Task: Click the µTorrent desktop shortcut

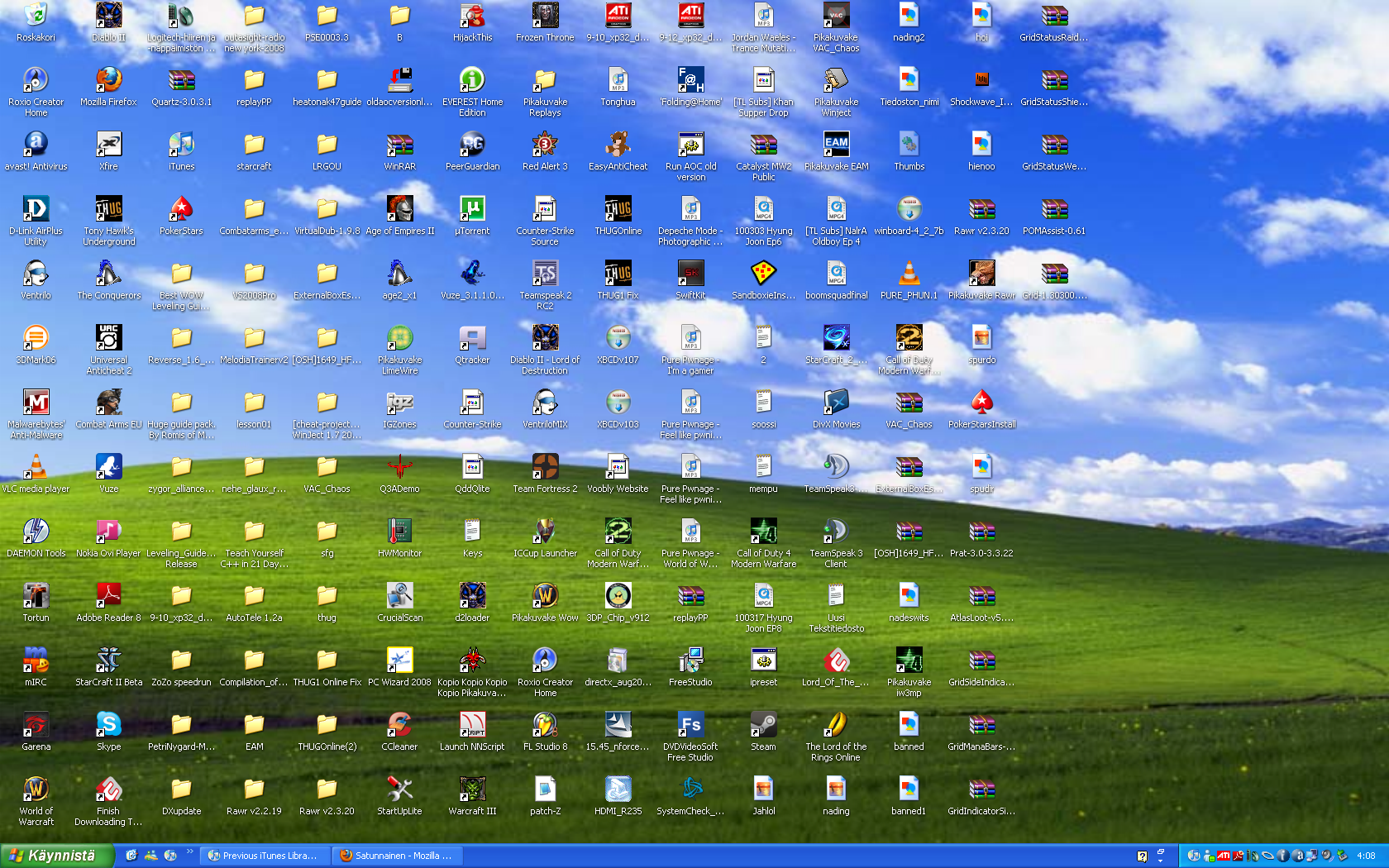Action: [x=472, y=209]
